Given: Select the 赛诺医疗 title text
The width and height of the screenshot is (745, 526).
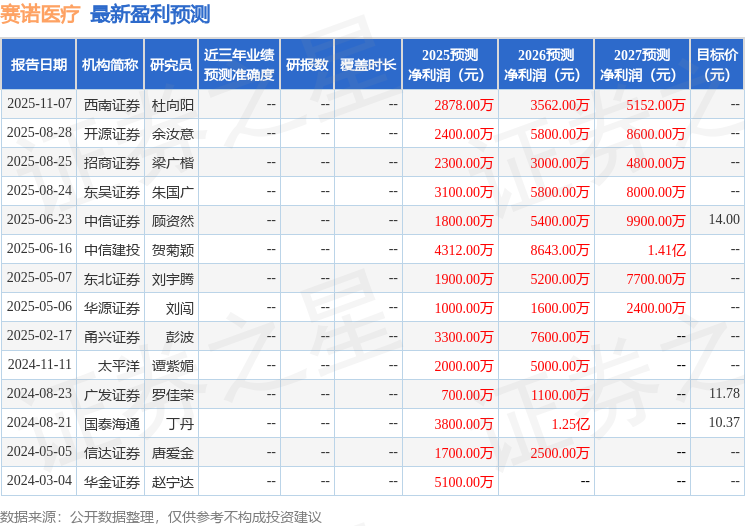Looking at the screenshot, I should (x=40, y=14).
